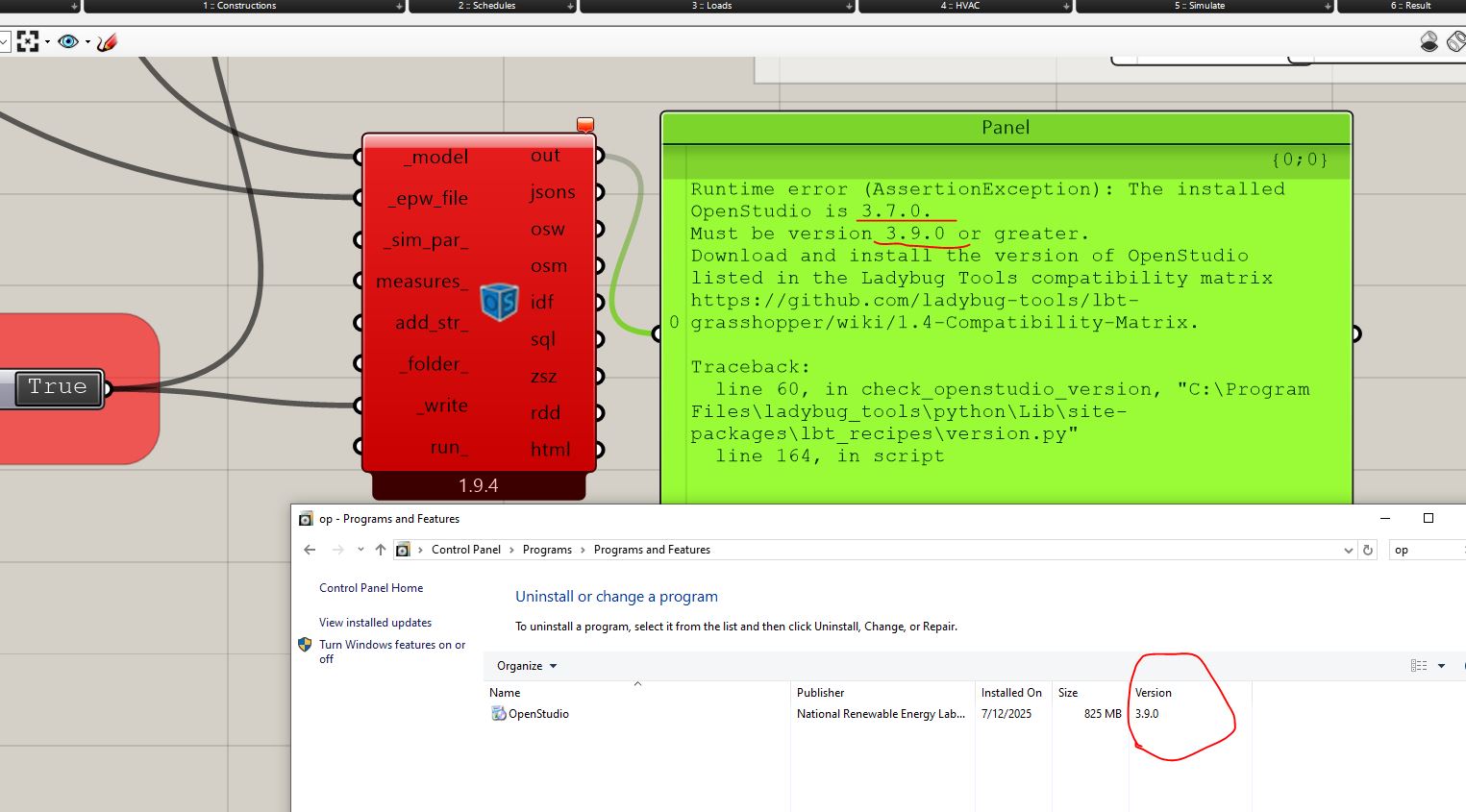This screenshot has width=1466, height=812.
Task: Open the Named Views dropdown arrow
Action: coord(87,42)
